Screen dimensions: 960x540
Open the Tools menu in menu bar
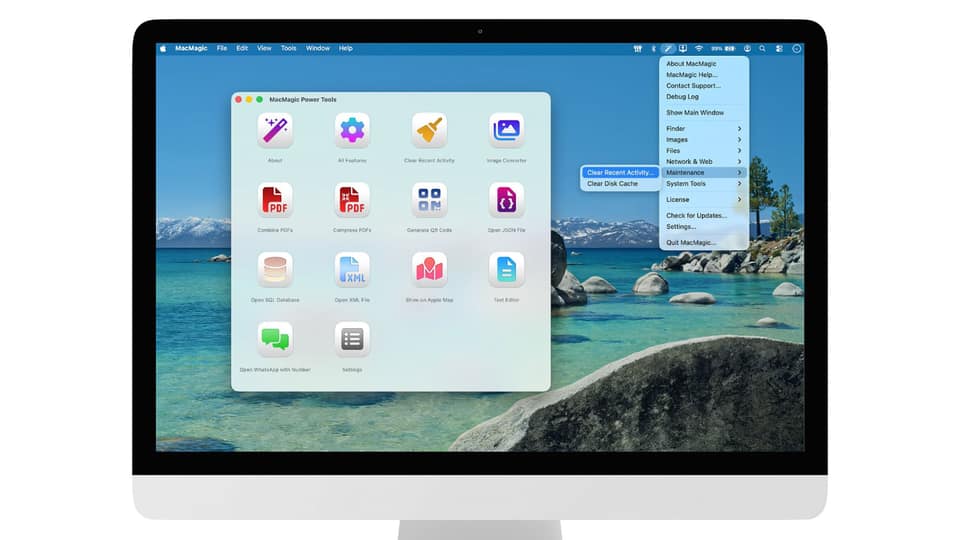tap(288, 48)
